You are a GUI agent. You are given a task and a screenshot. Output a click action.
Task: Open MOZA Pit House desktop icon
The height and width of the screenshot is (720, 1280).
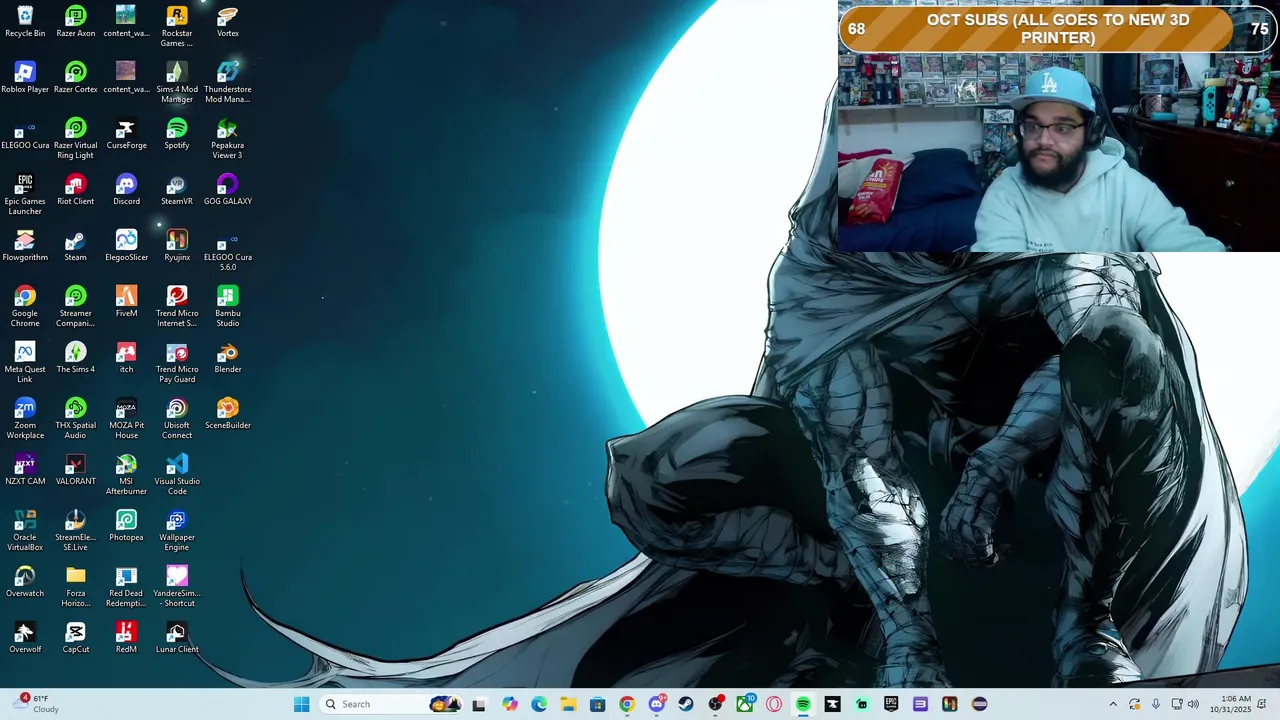[126, 418]
